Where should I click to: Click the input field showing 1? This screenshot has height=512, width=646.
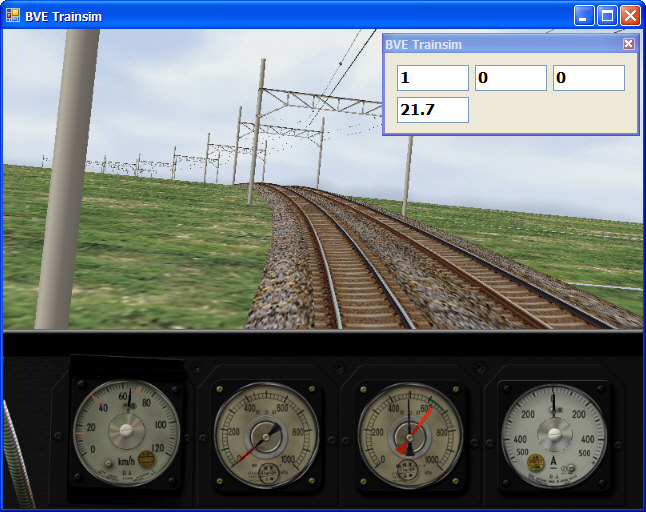pyautogui.click(x=432, y=78)
